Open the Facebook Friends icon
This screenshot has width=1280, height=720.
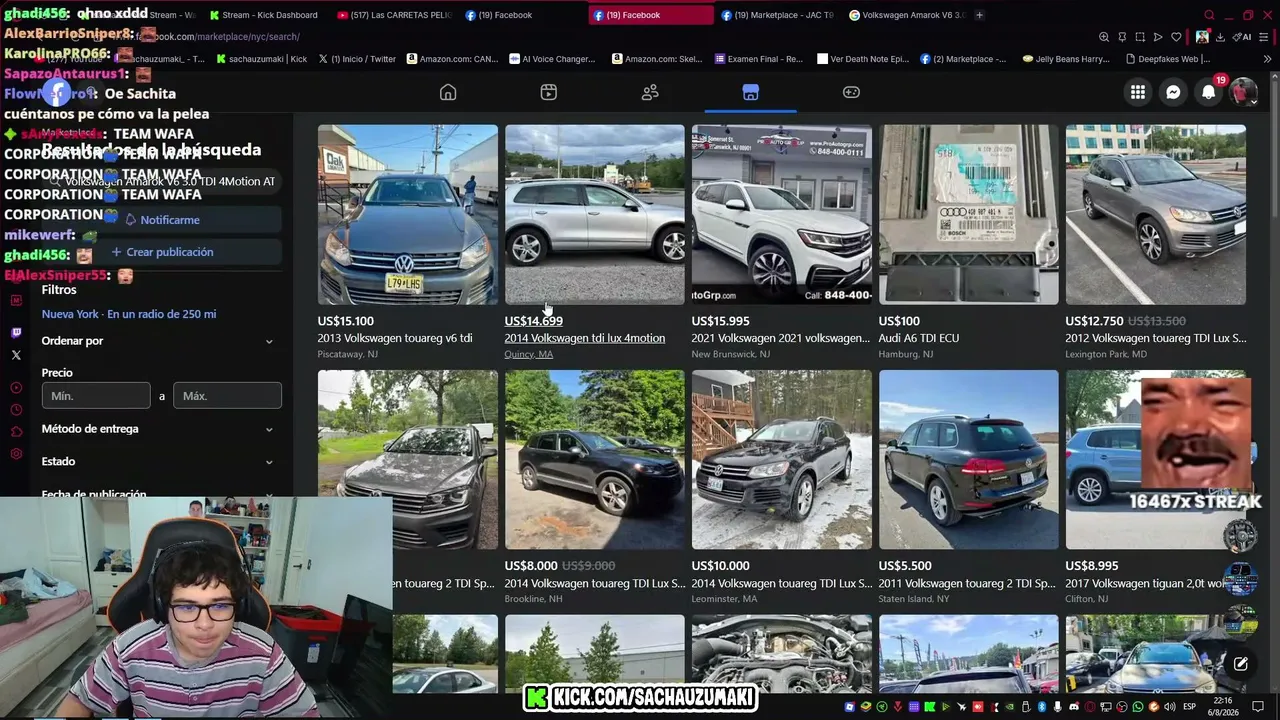coord(650,92)
